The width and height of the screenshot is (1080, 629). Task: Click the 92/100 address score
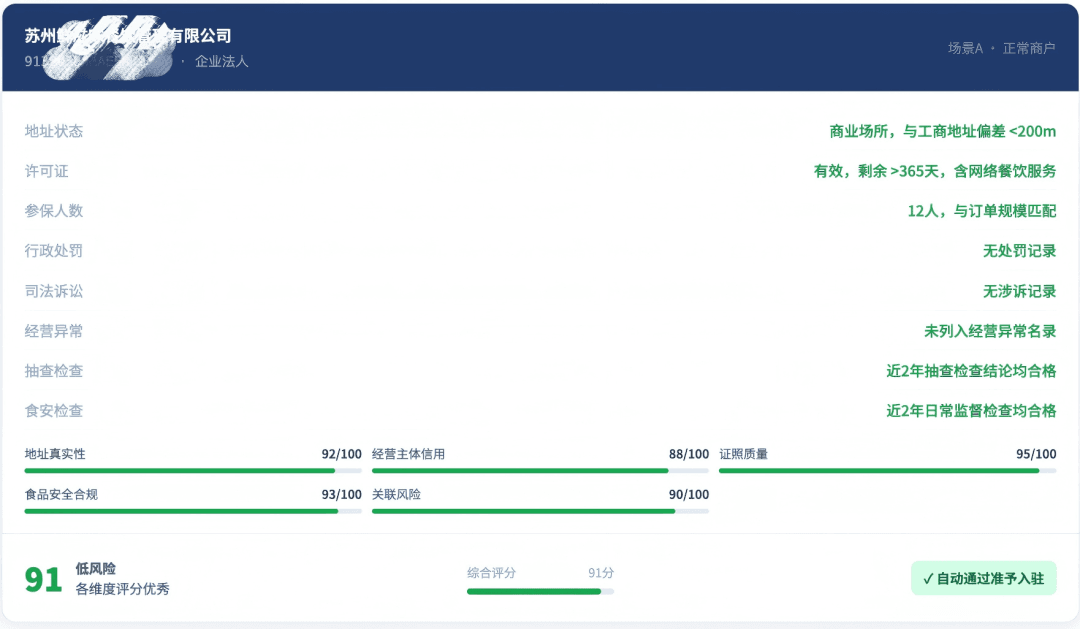342,454
